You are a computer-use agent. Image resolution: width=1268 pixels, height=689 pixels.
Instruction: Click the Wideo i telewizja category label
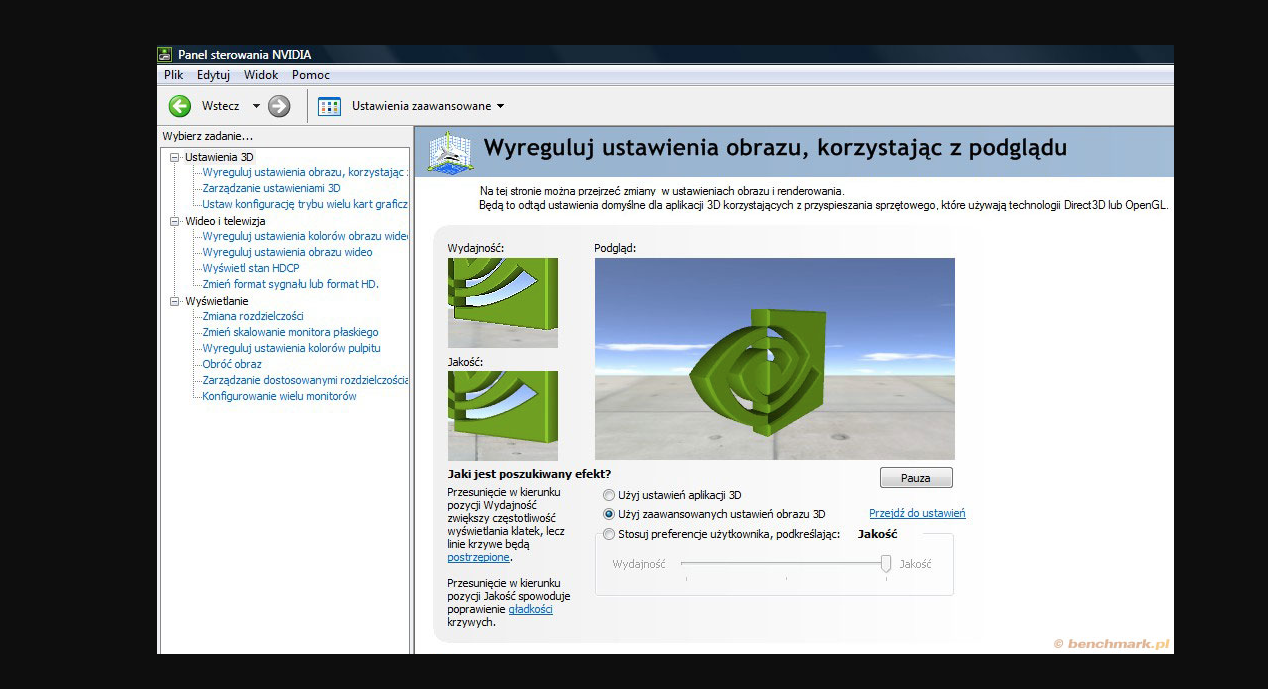coord(225,221)
